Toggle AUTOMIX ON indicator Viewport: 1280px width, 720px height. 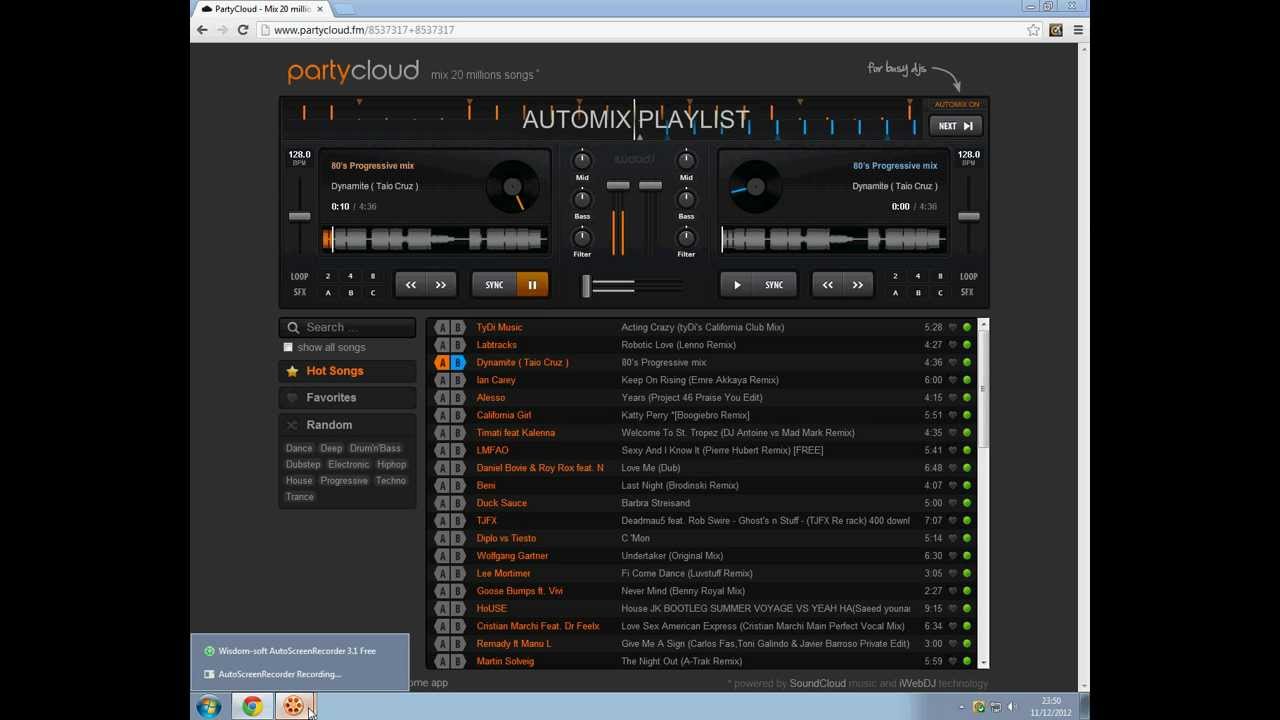point(957,104)
